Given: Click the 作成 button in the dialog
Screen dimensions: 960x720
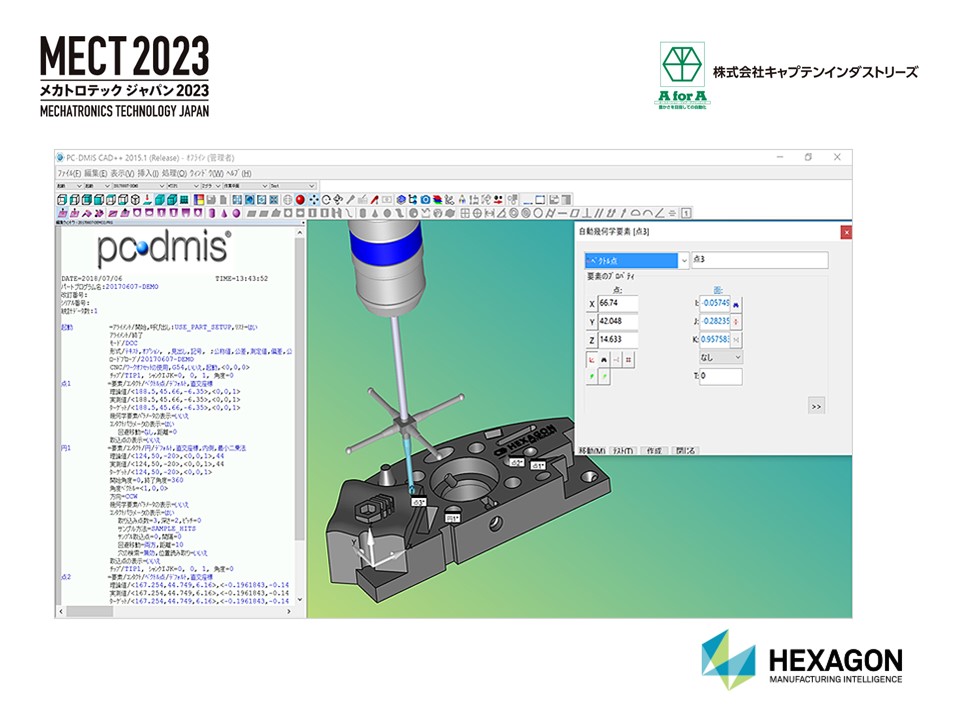Looking at the screenshot, I should click(653, 451).
